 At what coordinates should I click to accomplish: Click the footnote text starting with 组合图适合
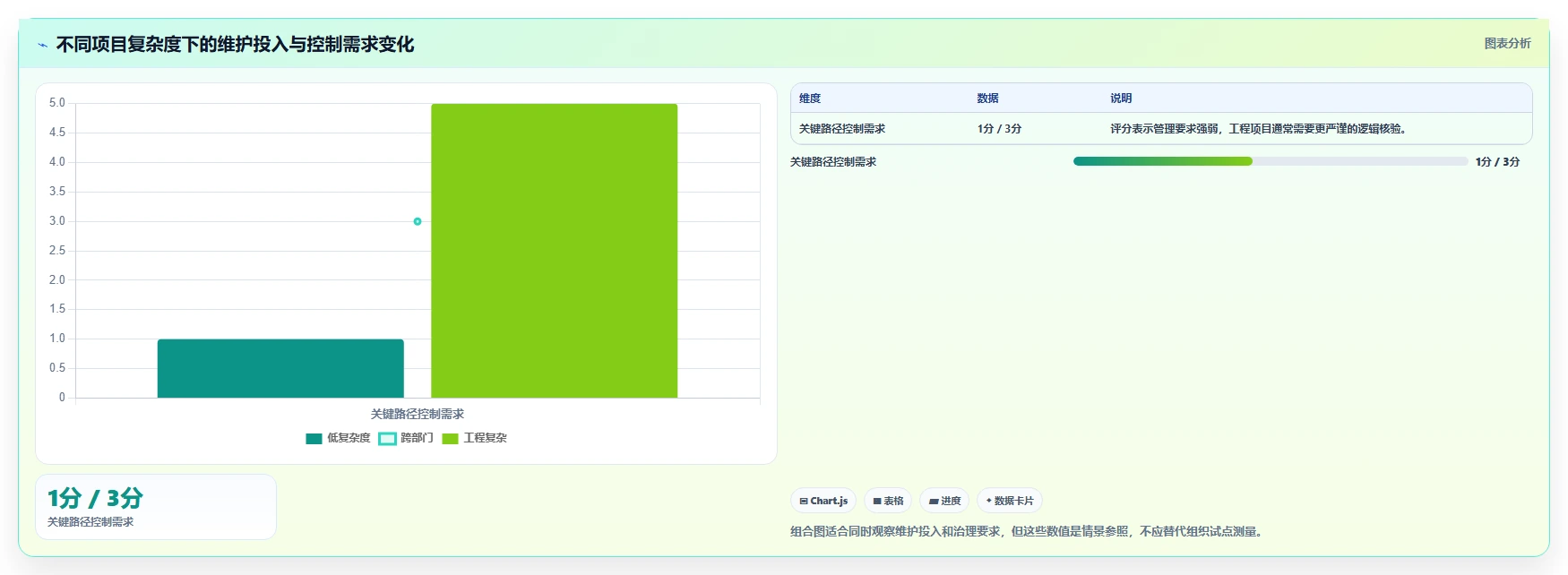click(1029, 531)
